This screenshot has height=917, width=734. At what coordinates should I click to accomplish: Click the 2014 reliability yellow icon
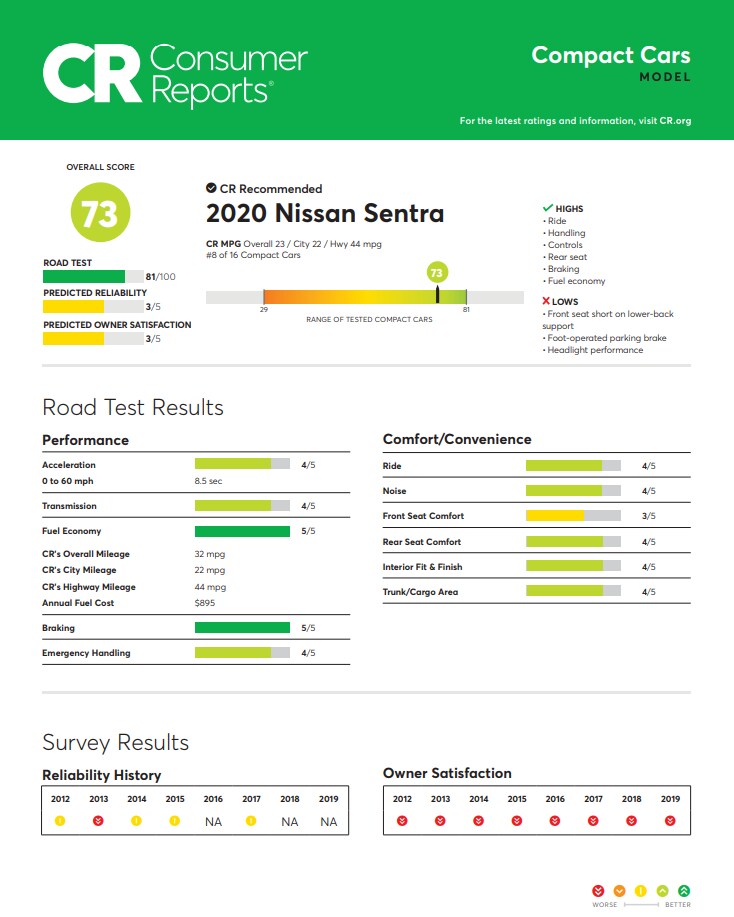136,821
